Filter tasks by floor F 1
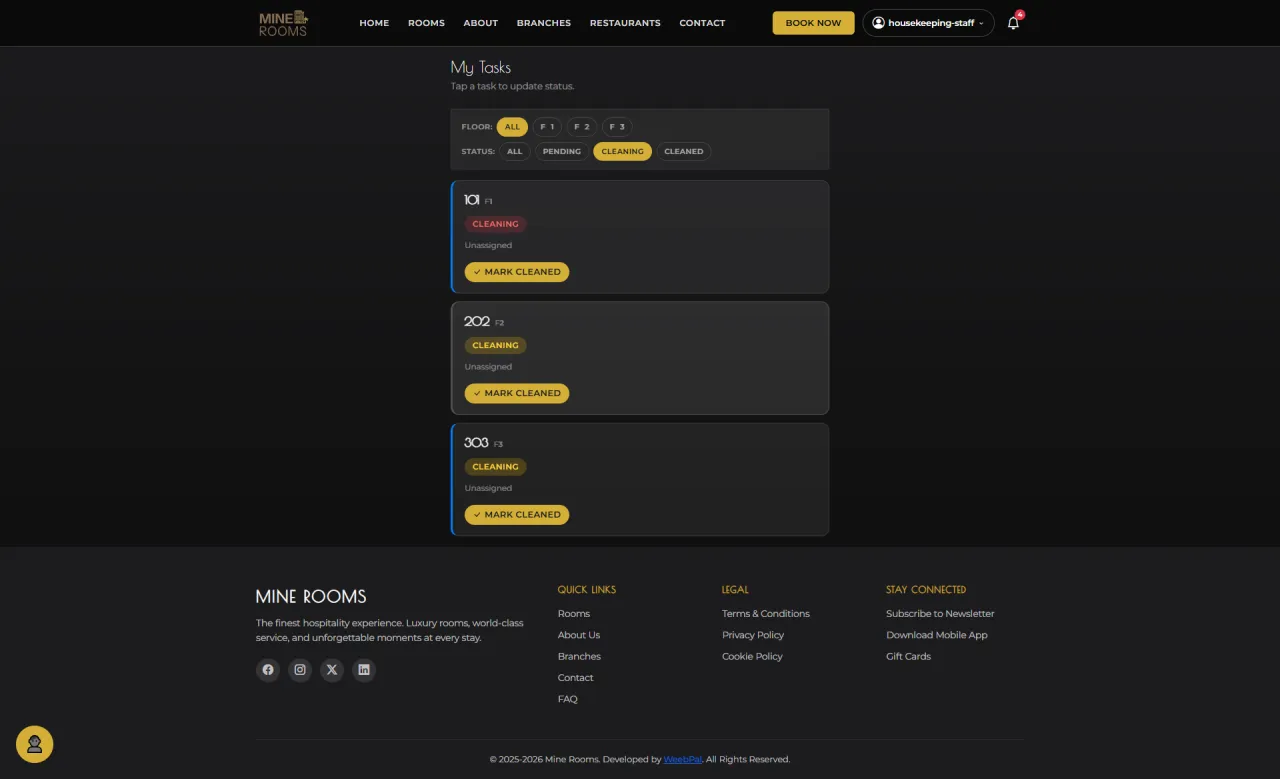This screenshot has height=779, width=1280. (x=547, y=127)
